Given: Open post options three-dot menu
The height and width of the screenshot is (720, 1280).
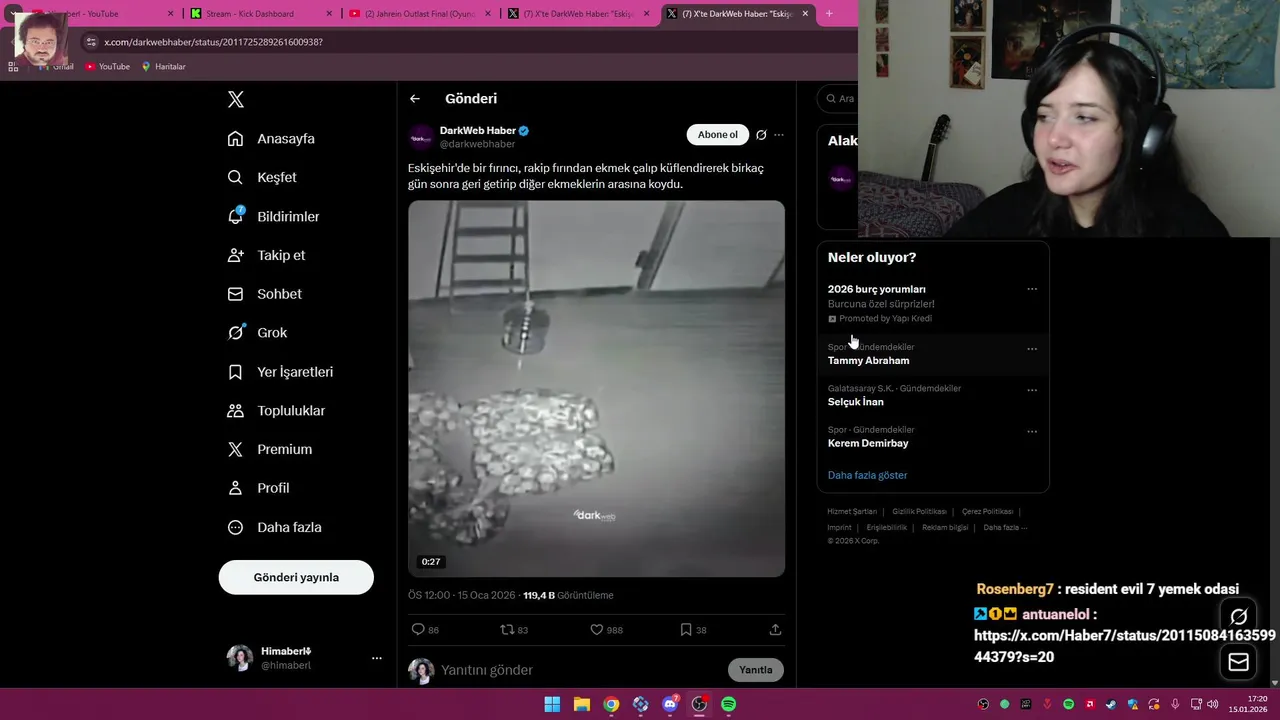Looking at the screenshot, I should pyautogui.click(x=779, y=135).
